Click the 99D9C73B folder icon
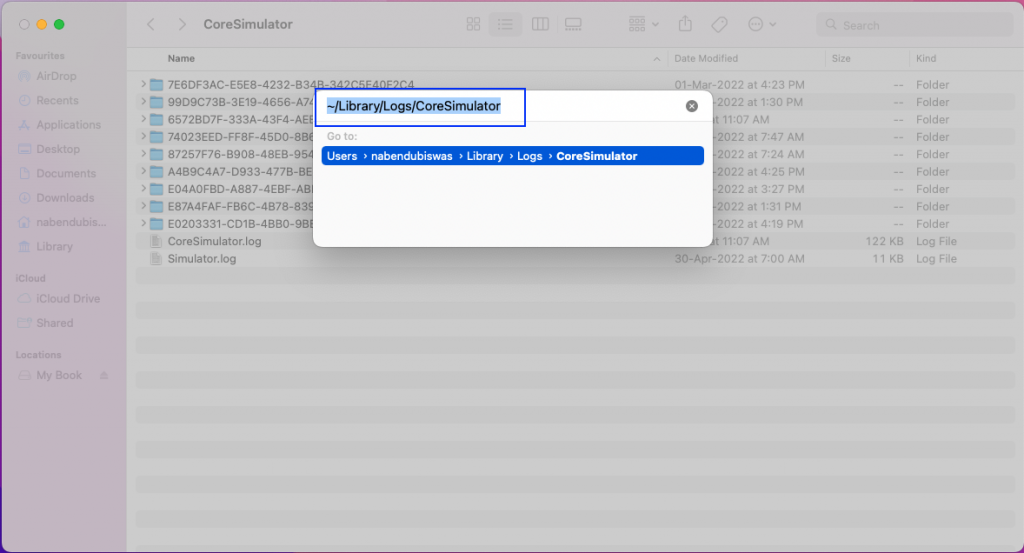Screen dimensions: 1024x553 [x=156, y=103]
